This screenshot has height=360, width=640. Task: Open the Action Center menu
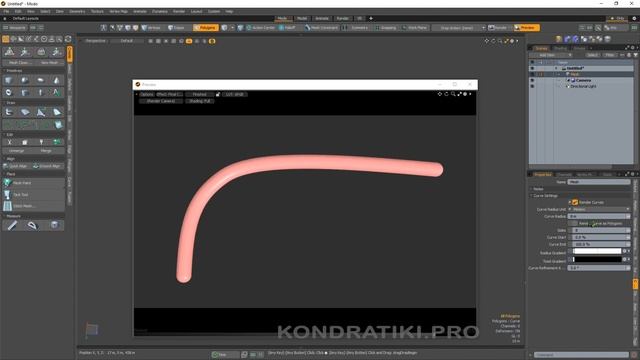260,28
